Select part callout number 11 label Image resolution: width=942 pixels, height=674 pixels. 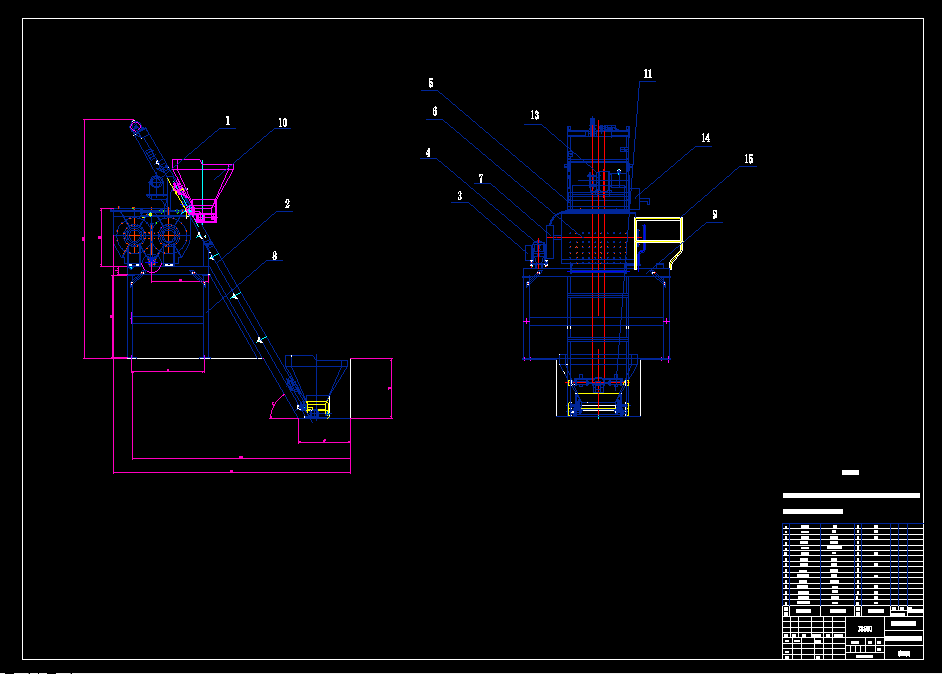[x=648, y=74]
